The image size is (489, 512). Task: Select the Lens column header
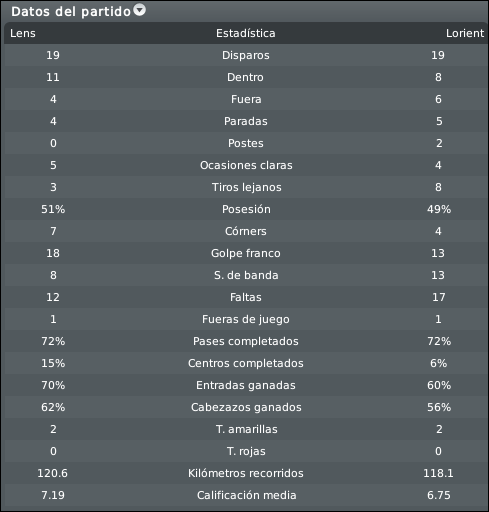[23, 33]
